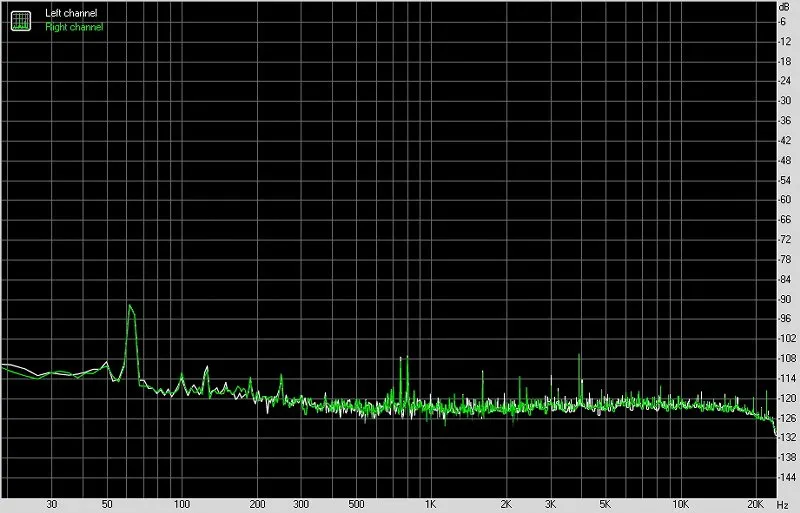Click the '300' frequency axis label
The image size is (800, 513).
[x=301, y=505]
